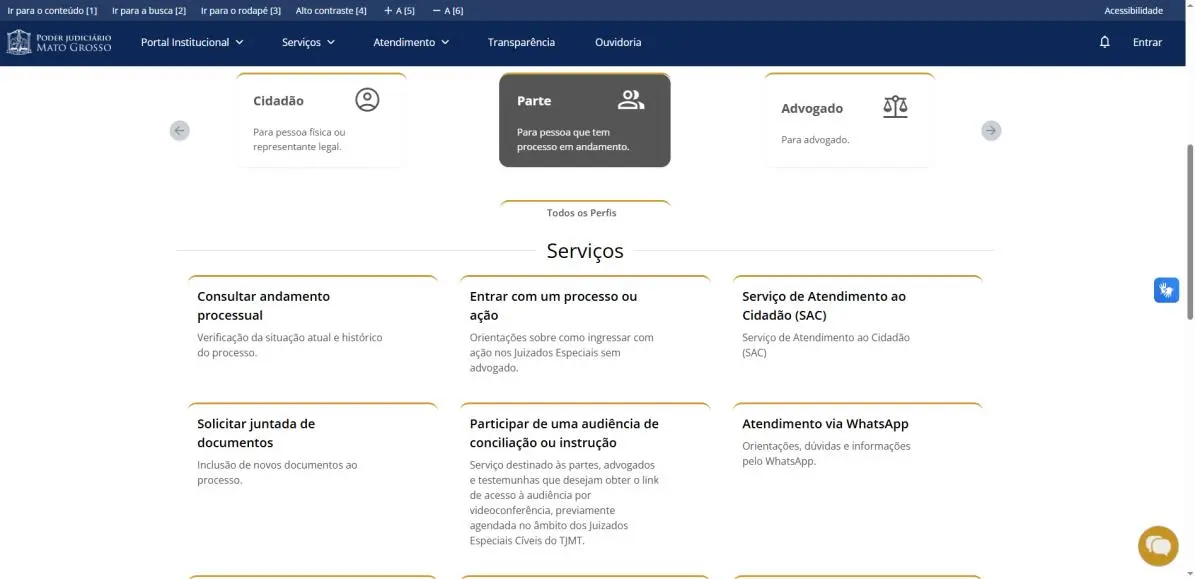This screenshot has height=579, width=1195.
Task: Open Consultar andamento processual service
Action: tap(263, 305)
